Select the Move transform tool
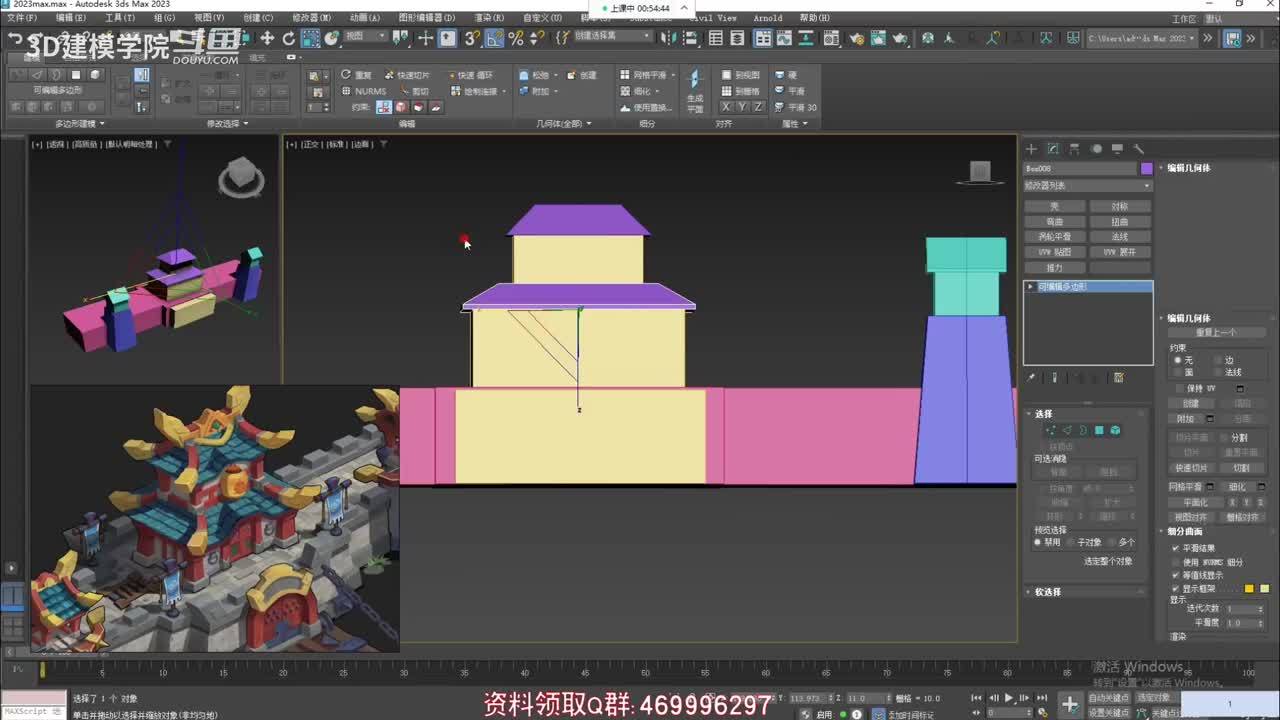This screenshot has width=1280, height=720. click(x=267, y=38)
